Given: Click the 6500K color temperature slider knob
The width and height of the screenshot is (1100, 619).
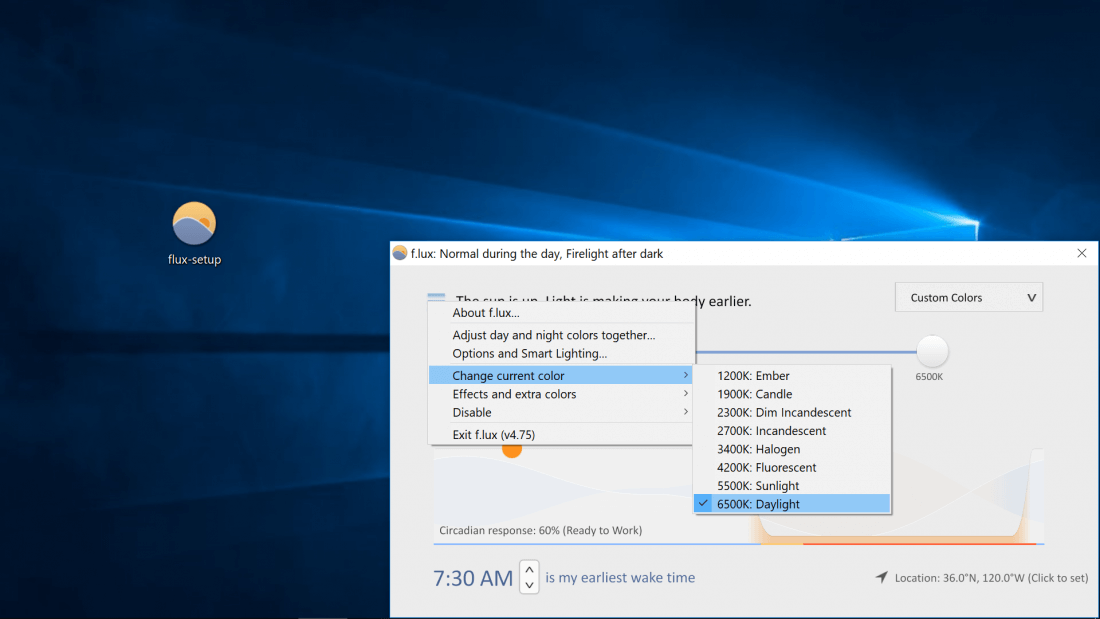Looking at the screenshot, I should click(x=932, y=352).
